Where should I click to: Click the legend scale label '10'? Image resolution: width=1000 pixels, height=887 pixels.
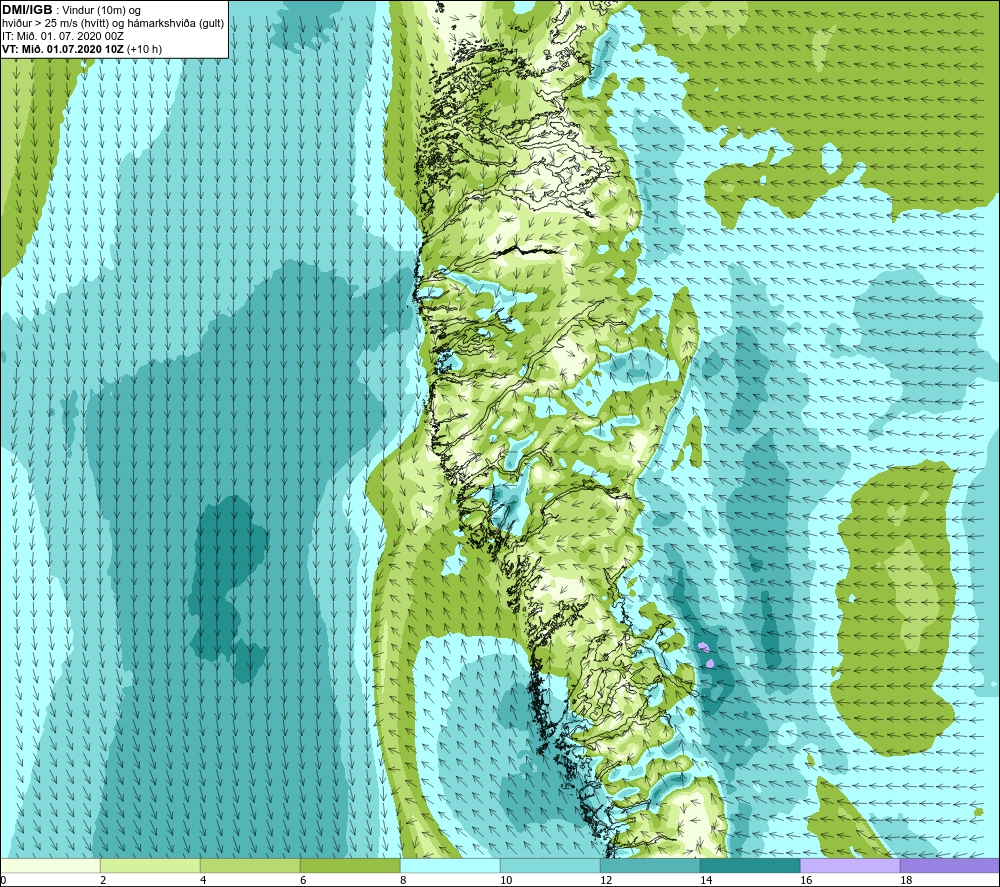[505, 881]
